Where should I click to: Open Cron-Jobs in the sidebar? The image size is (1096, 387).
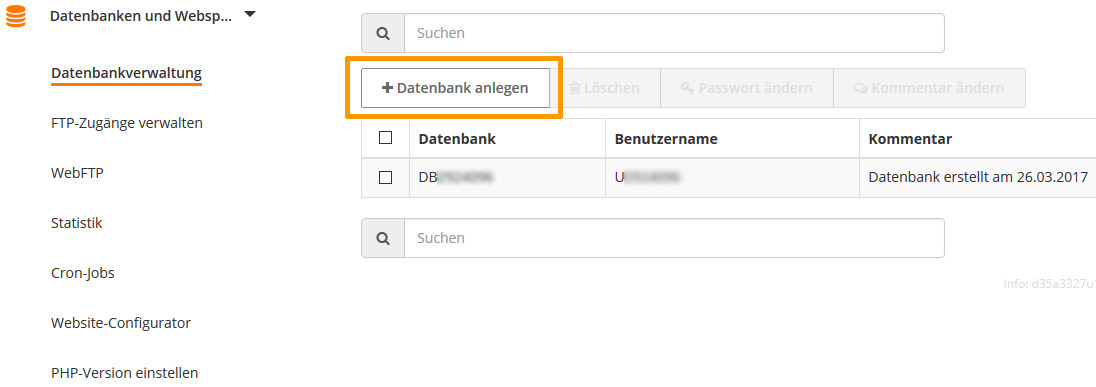pyautogui.click(x=82, y=273)
